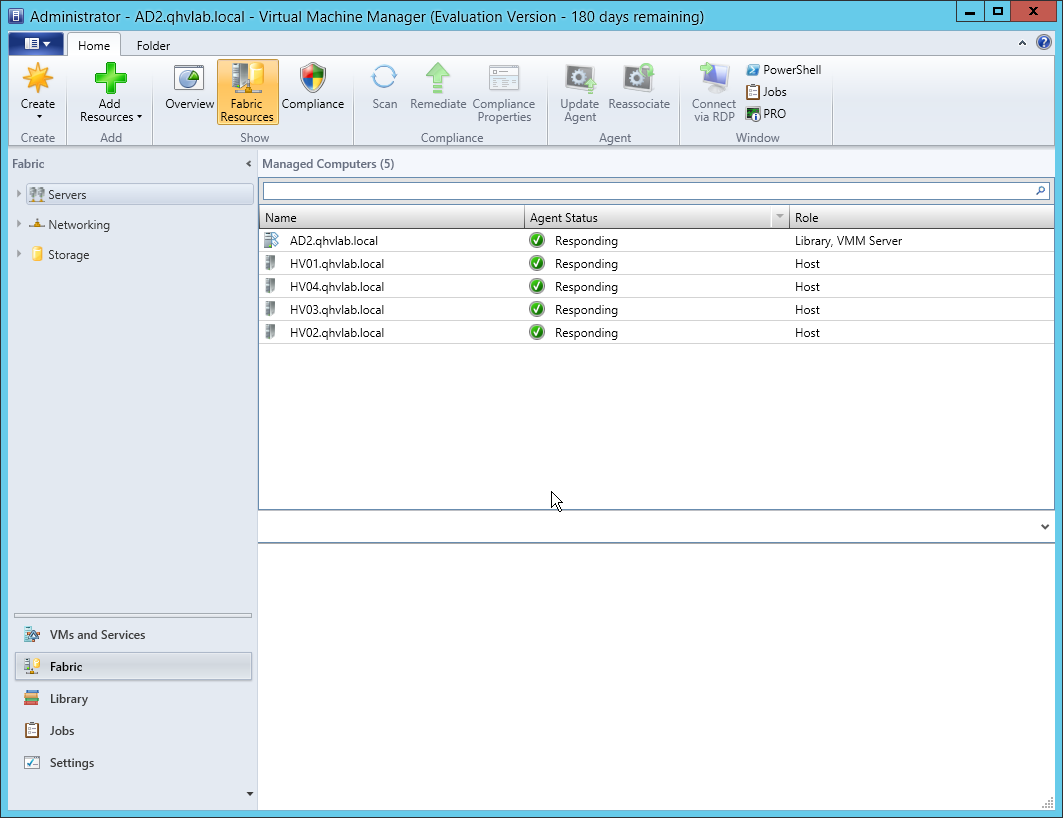
Task: Open the Settings workspace
Action: point(133,762)
